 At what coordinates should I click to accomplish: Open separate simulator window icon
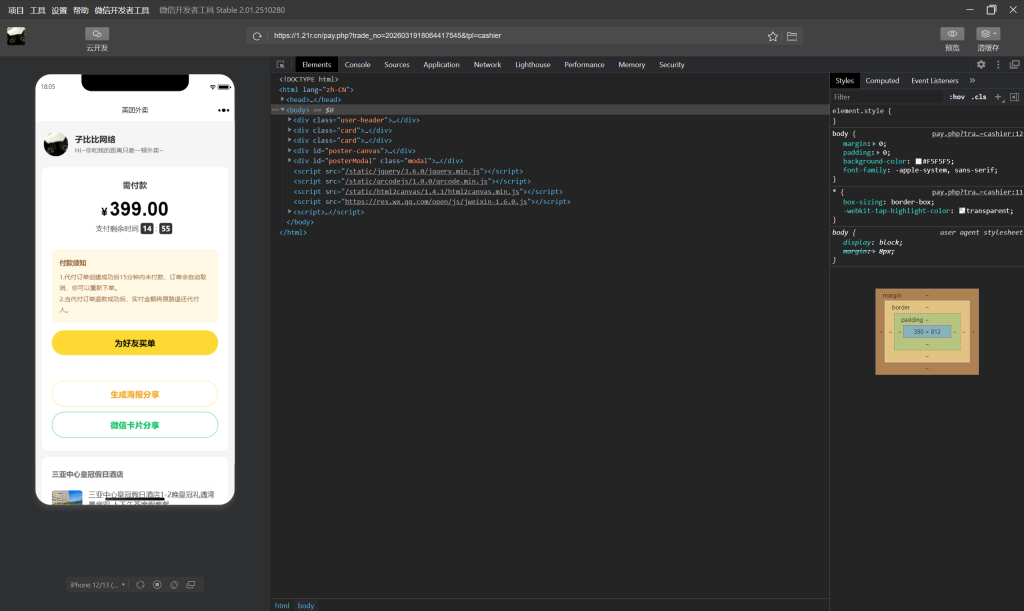point(191,585)
